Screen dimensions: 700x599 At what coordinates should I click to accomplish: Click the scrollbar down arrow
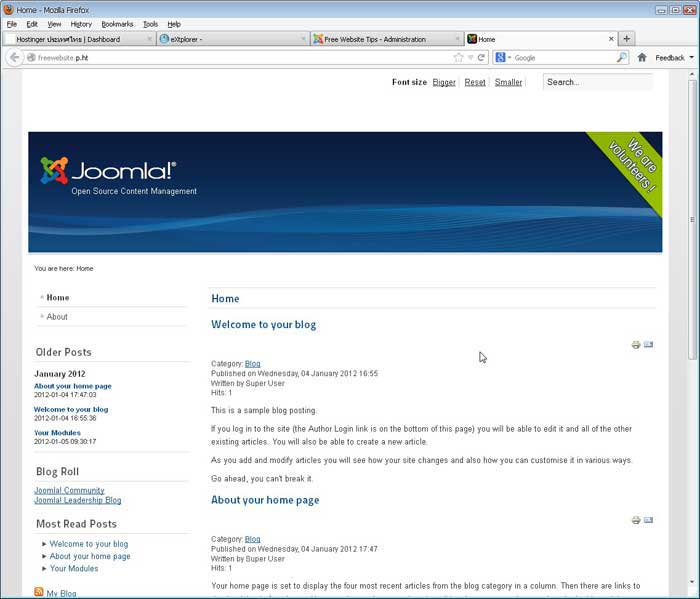[x=692, y=582]
